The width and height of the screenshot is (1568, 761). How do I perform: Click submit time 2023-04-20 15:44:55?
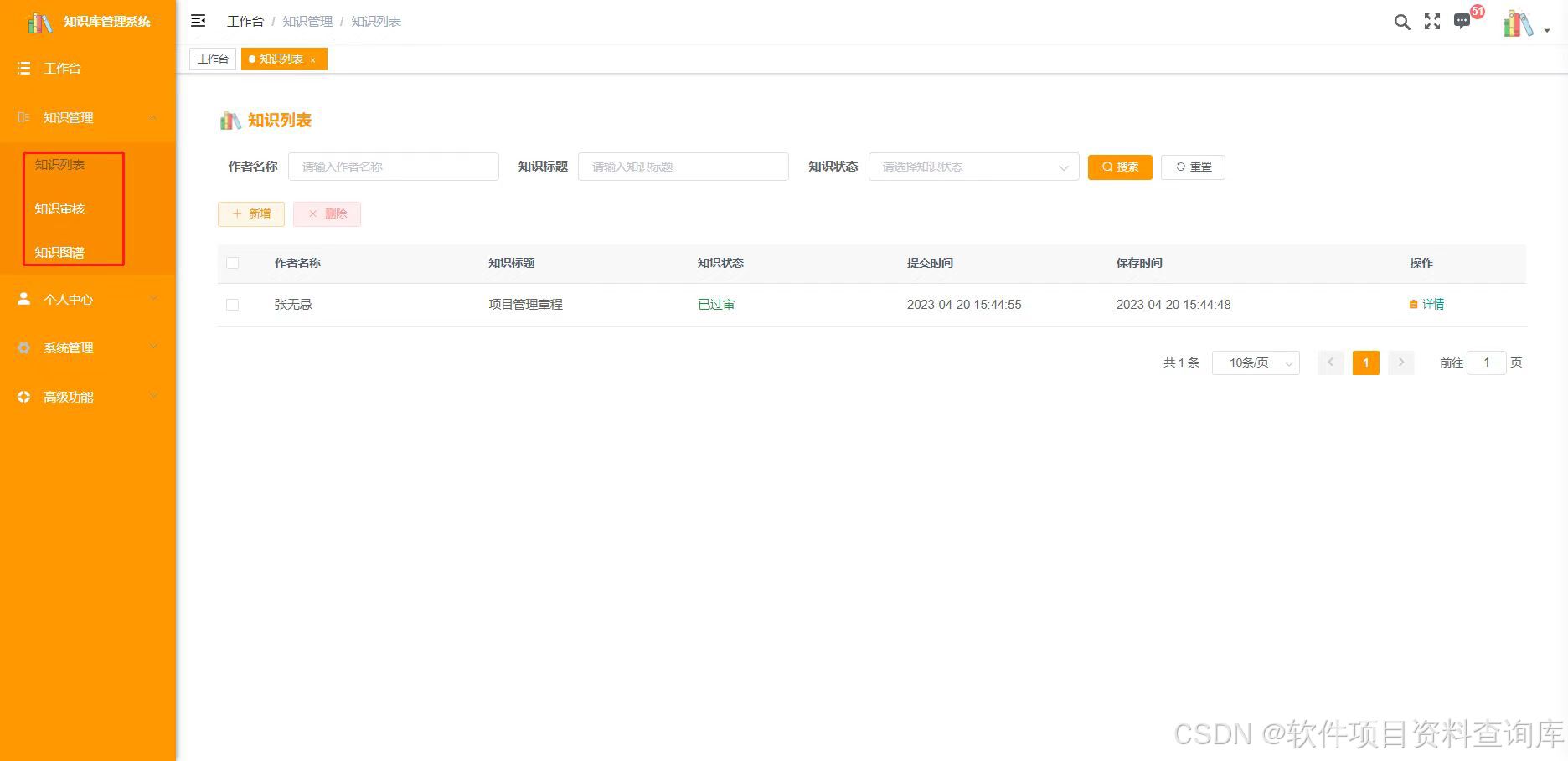tap(964, 305)
